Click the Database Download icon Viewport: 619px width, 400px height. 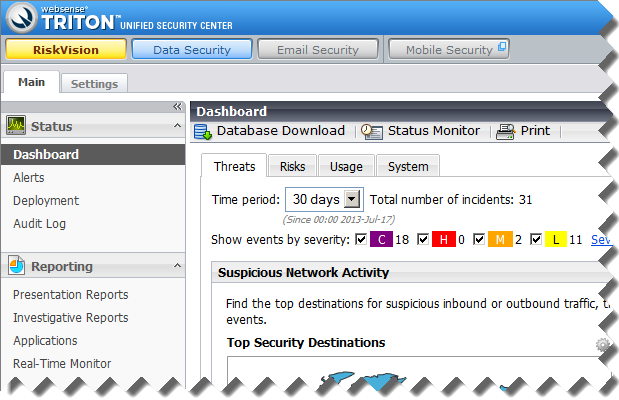coord(203,132)
